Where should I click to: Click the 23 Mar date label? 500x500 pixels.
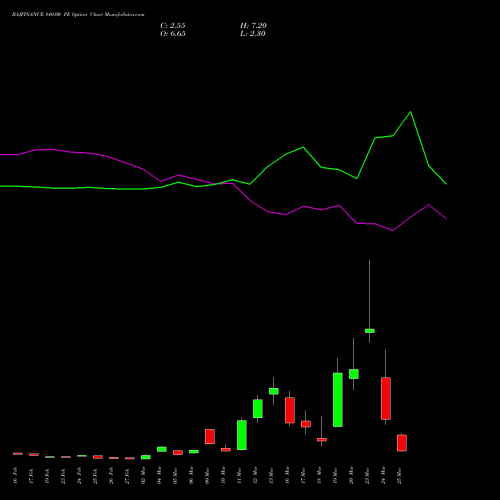(x=367, y=476)
